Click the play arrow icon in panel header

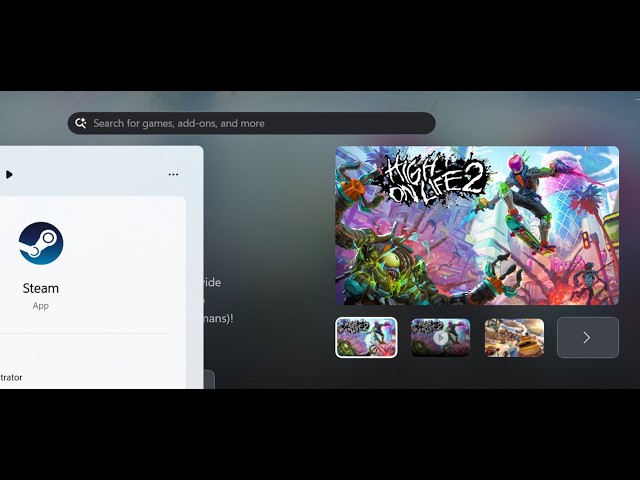9,175
